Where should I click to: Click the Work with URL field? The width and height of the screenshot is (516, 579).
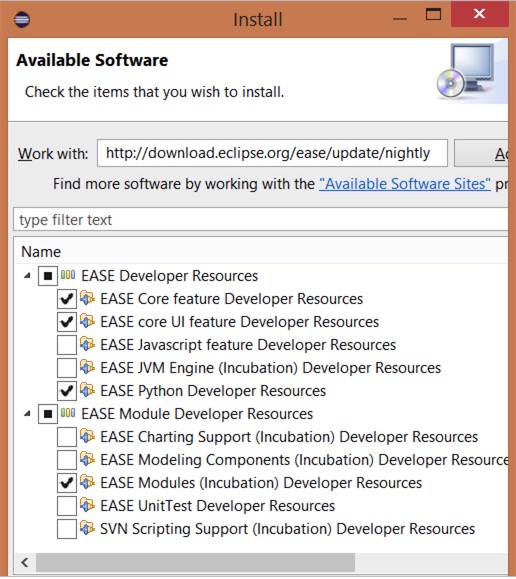point(272,153)
